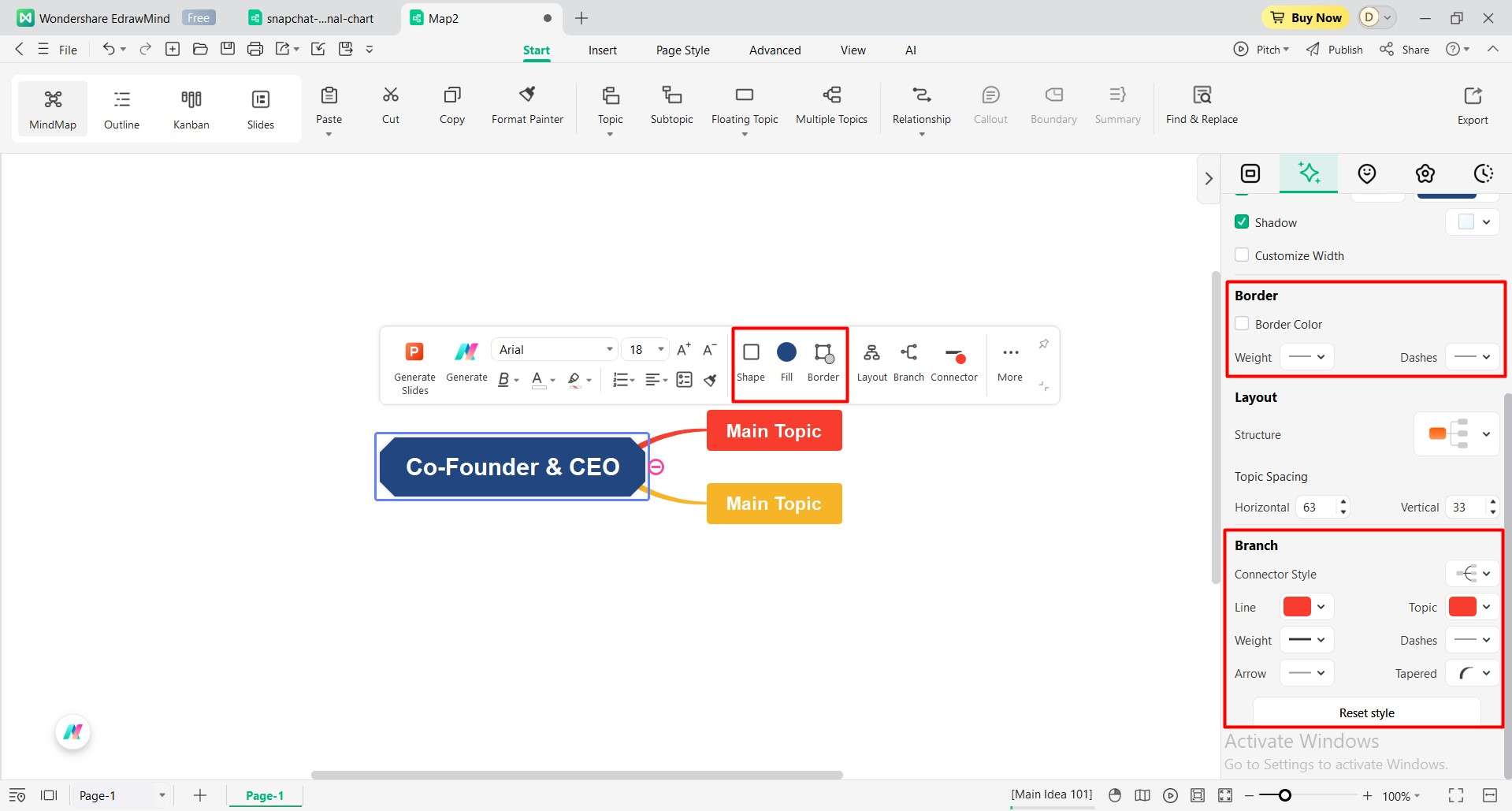Toggle fullscreen mode in status bar
Image resolution: width=1512 pixels, height=811 pixels.
pyautogui.click(x=1456, y=795)
